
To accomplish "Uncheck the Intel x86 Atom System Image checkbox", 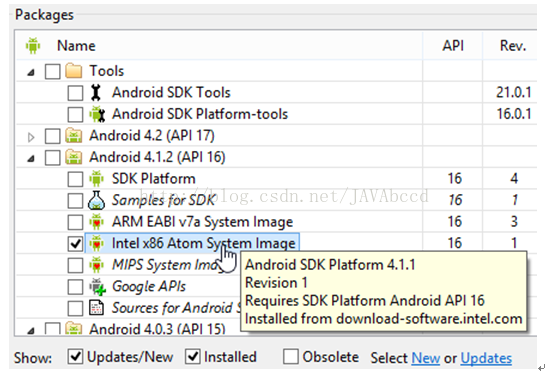I will (x=75, y=243).
